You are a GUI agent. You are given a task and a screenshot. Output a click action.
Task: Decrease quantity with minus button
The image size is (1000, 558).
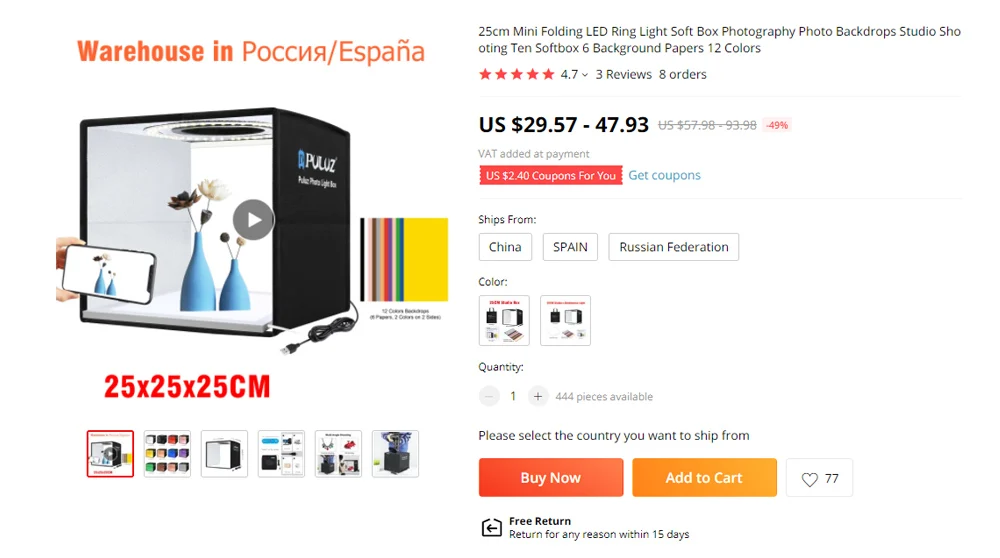(489, 397)
